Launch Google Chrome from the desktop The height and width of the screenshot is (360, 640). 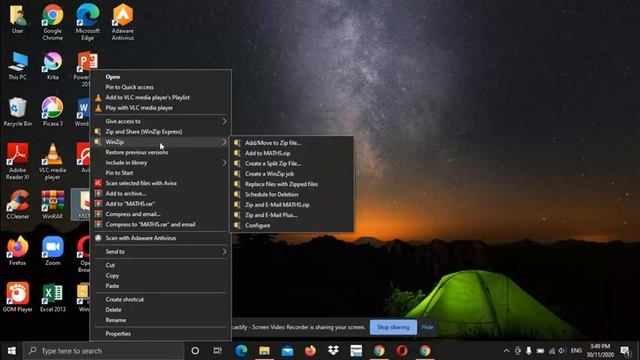point(53,22)
